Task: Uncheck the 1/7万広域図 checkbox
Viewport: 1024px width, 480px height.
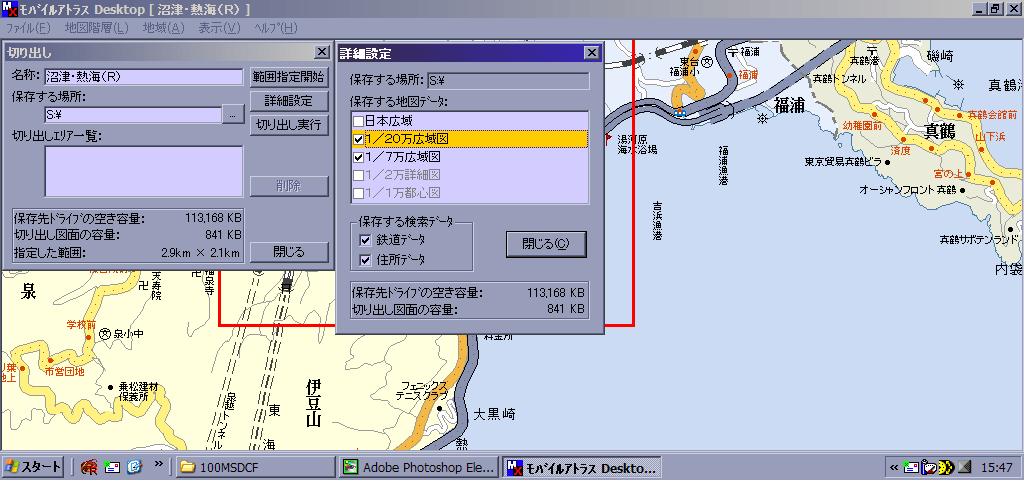Action: (x=359, y=157)
